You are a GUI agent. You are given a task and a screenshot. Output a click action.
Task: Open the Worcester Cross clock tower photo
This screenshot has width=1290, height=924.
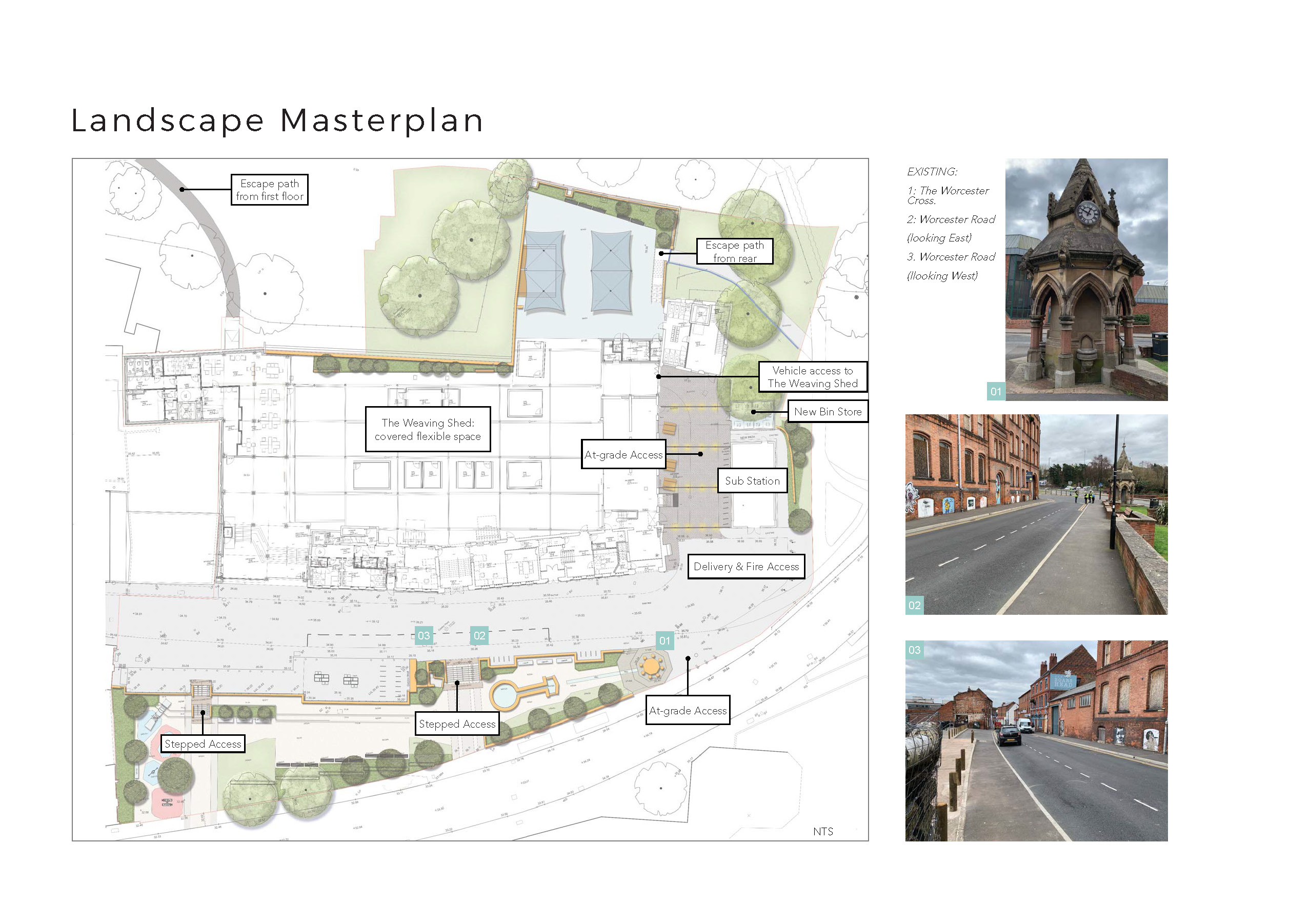click(1086, 279)
